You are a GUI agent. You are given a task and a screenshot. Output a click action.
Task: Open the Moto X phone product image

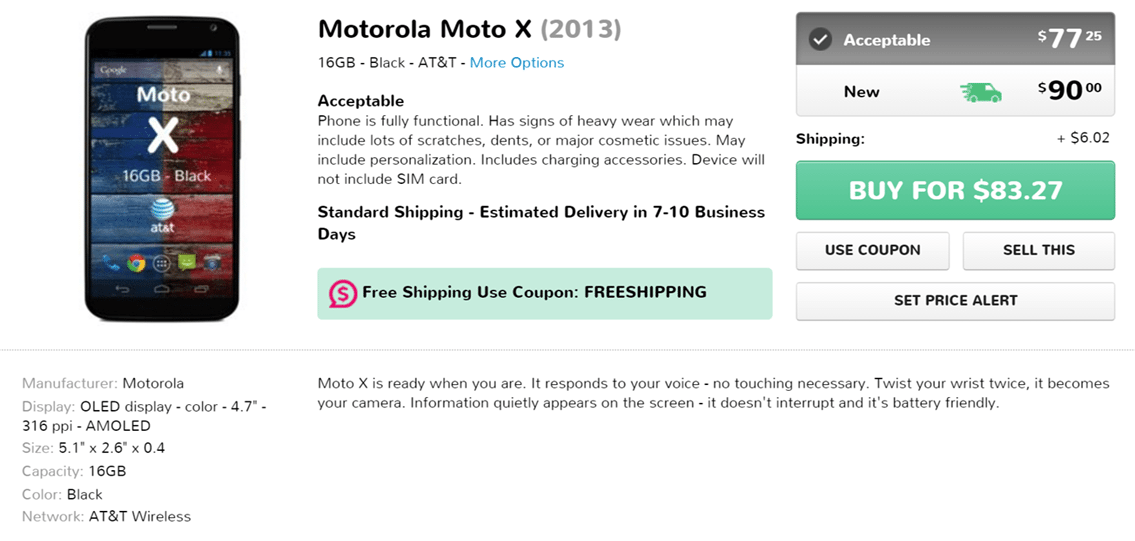tap(162, 169)
